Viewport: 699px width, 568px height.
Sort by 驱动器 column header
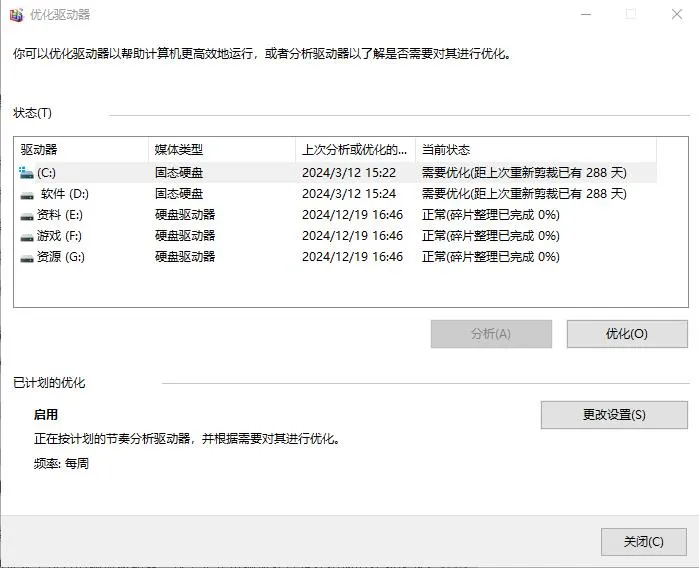point(81,150)
